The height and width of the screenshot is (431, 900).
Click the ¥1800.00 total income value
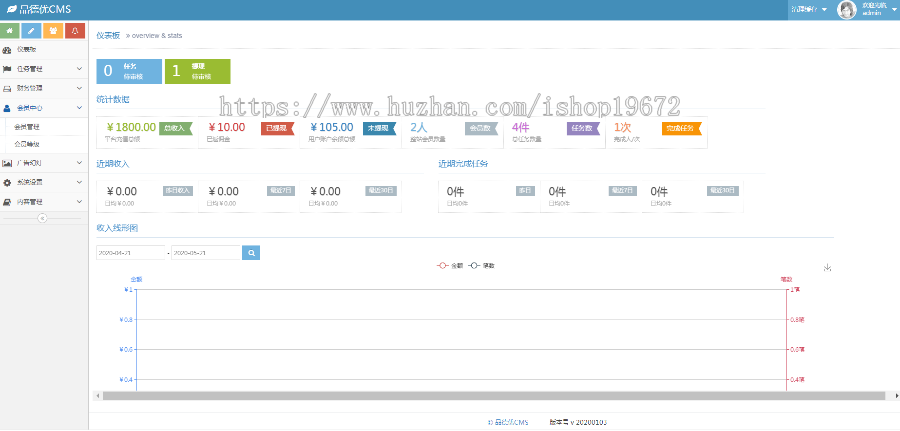131,127
